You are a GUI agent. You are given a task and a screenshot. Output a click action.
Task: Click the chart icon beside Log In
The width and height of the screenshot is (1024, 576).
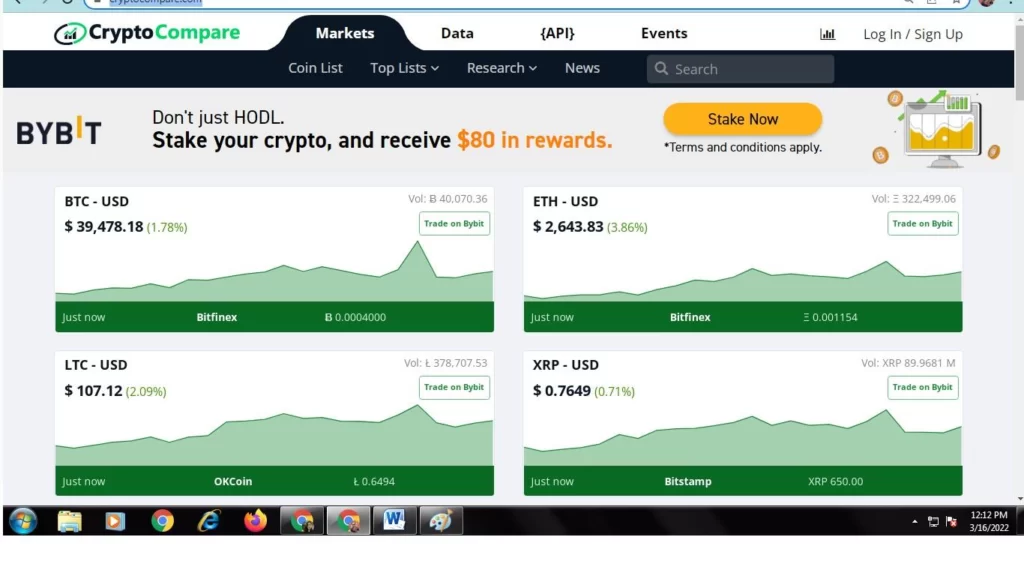[827, 34]
